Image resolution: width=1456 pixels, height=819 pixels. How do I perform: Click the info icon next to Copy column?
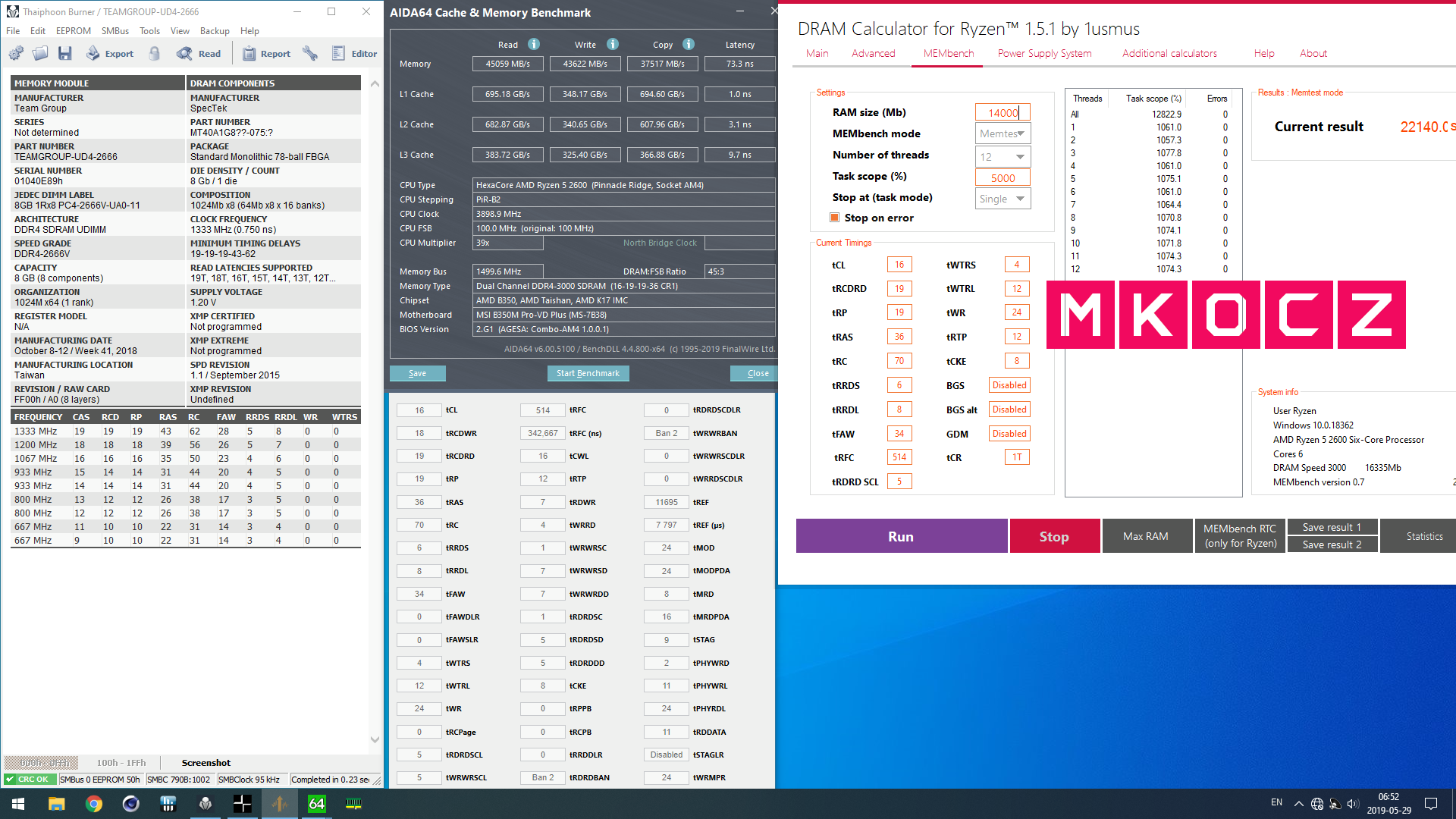click(689, 44)
